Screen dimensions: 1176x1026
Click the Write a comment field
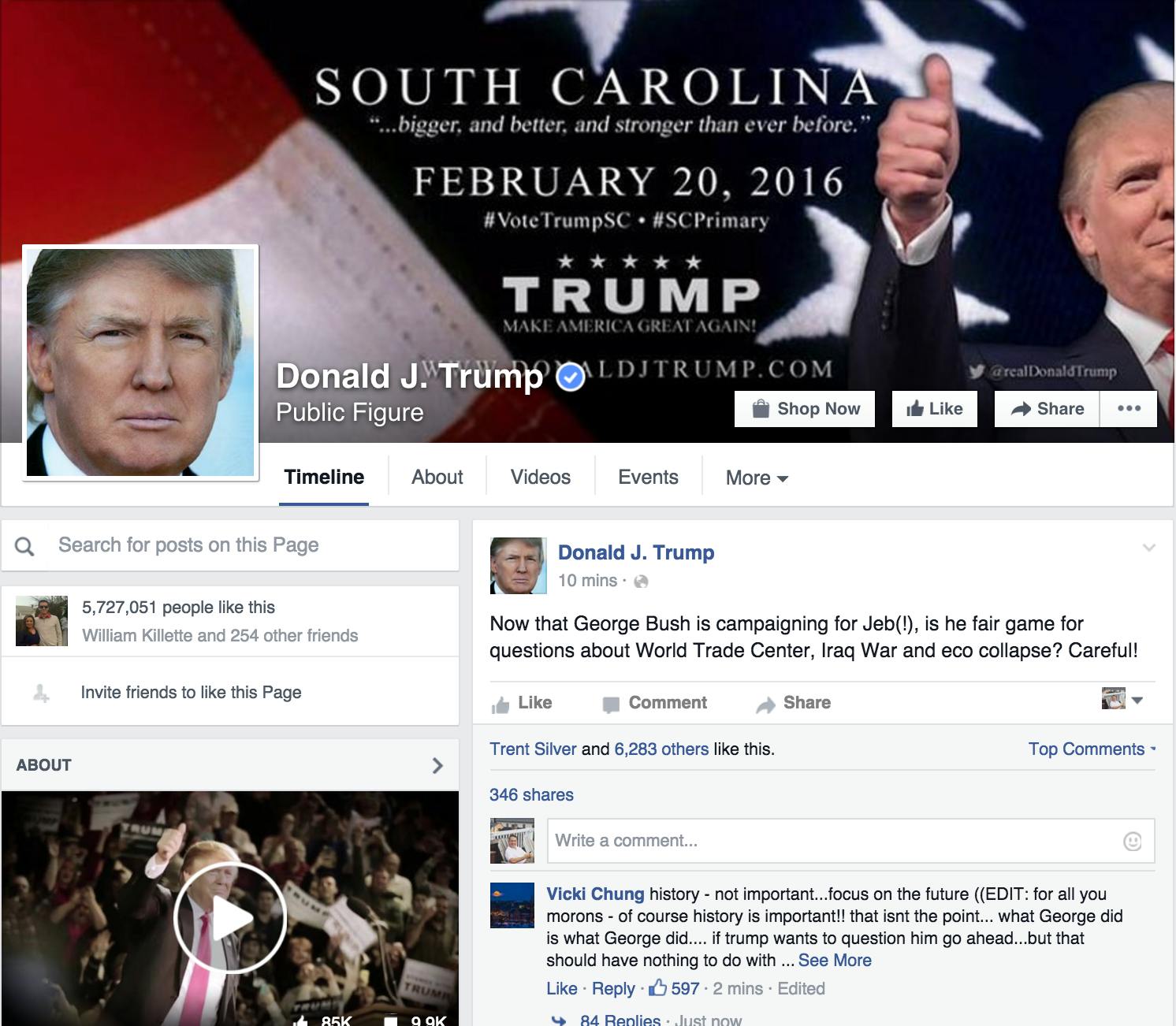tap(851, 841)
